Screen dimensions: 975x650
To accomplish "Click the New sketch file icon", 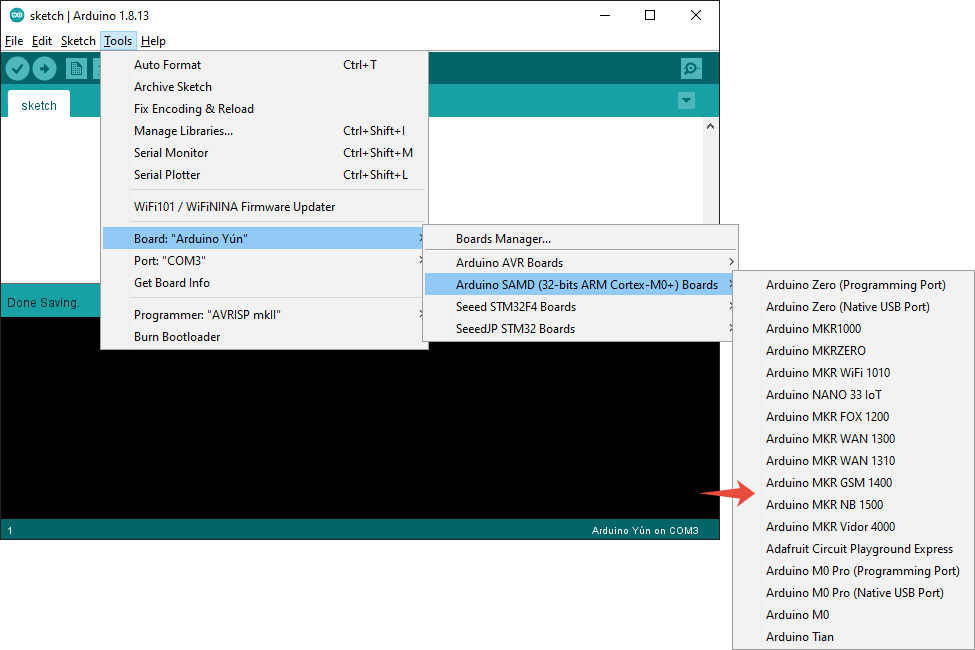I will (76, 68).
